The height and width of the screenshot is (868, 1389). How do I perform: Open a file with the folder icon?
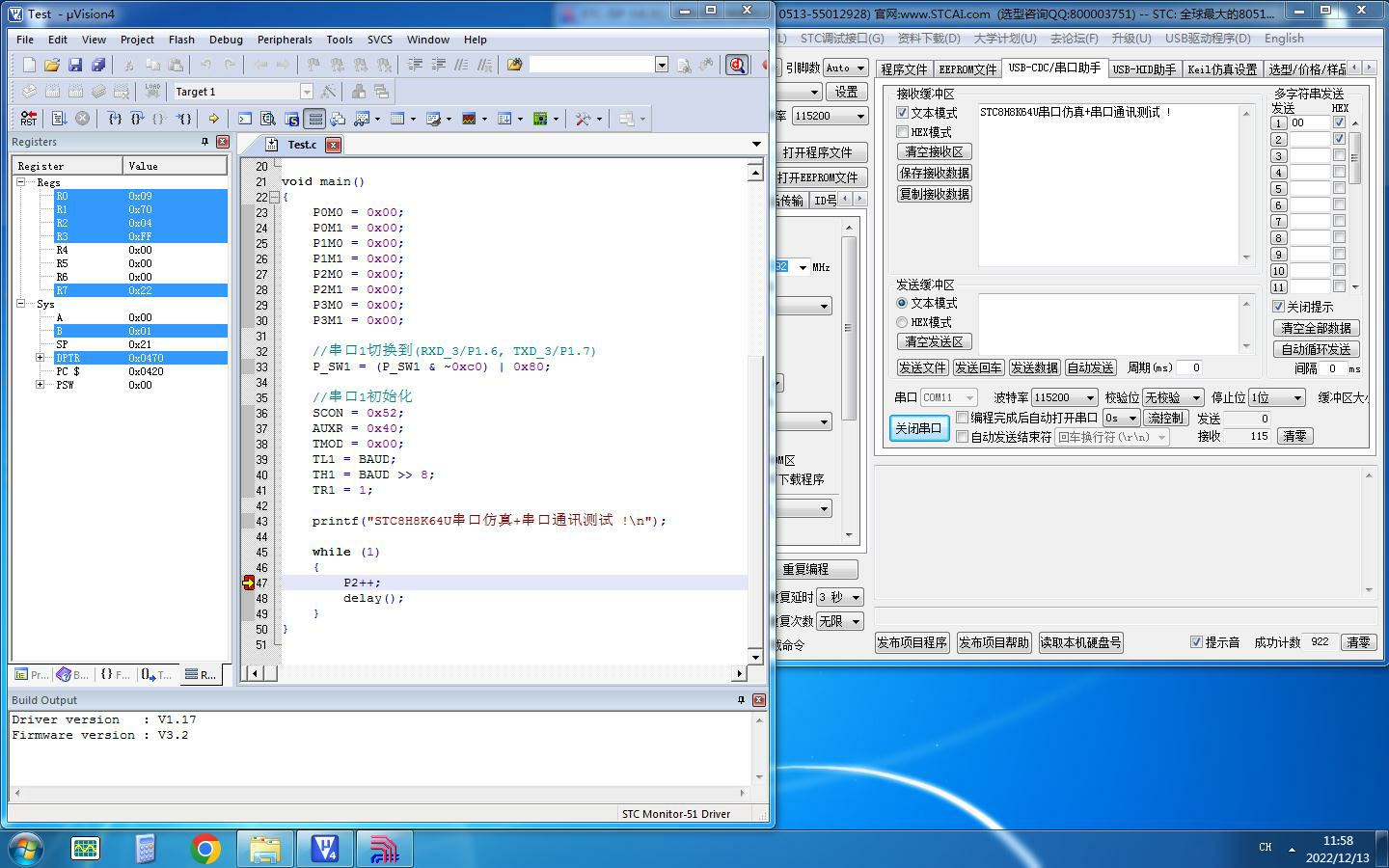[52, 65]
